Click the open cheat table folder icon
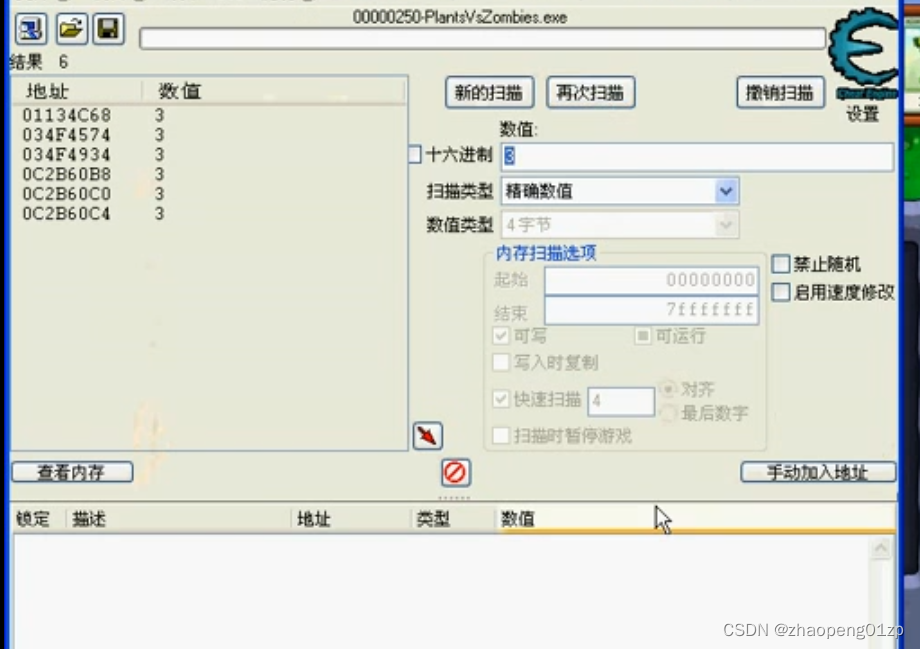This screenshot has height=649, width=920. click(69, 28)
